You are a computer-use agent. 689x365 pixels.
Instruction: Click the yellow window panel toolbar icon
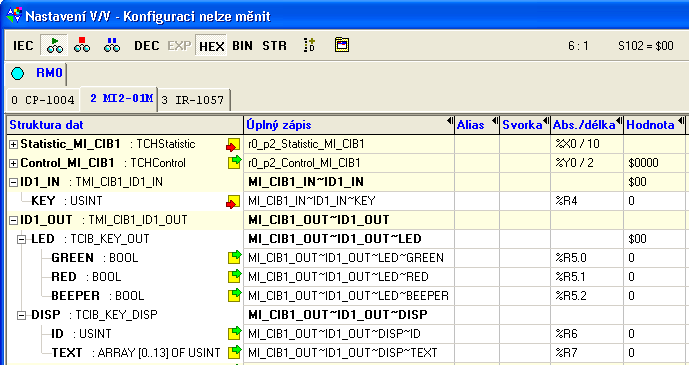[342, 45]
